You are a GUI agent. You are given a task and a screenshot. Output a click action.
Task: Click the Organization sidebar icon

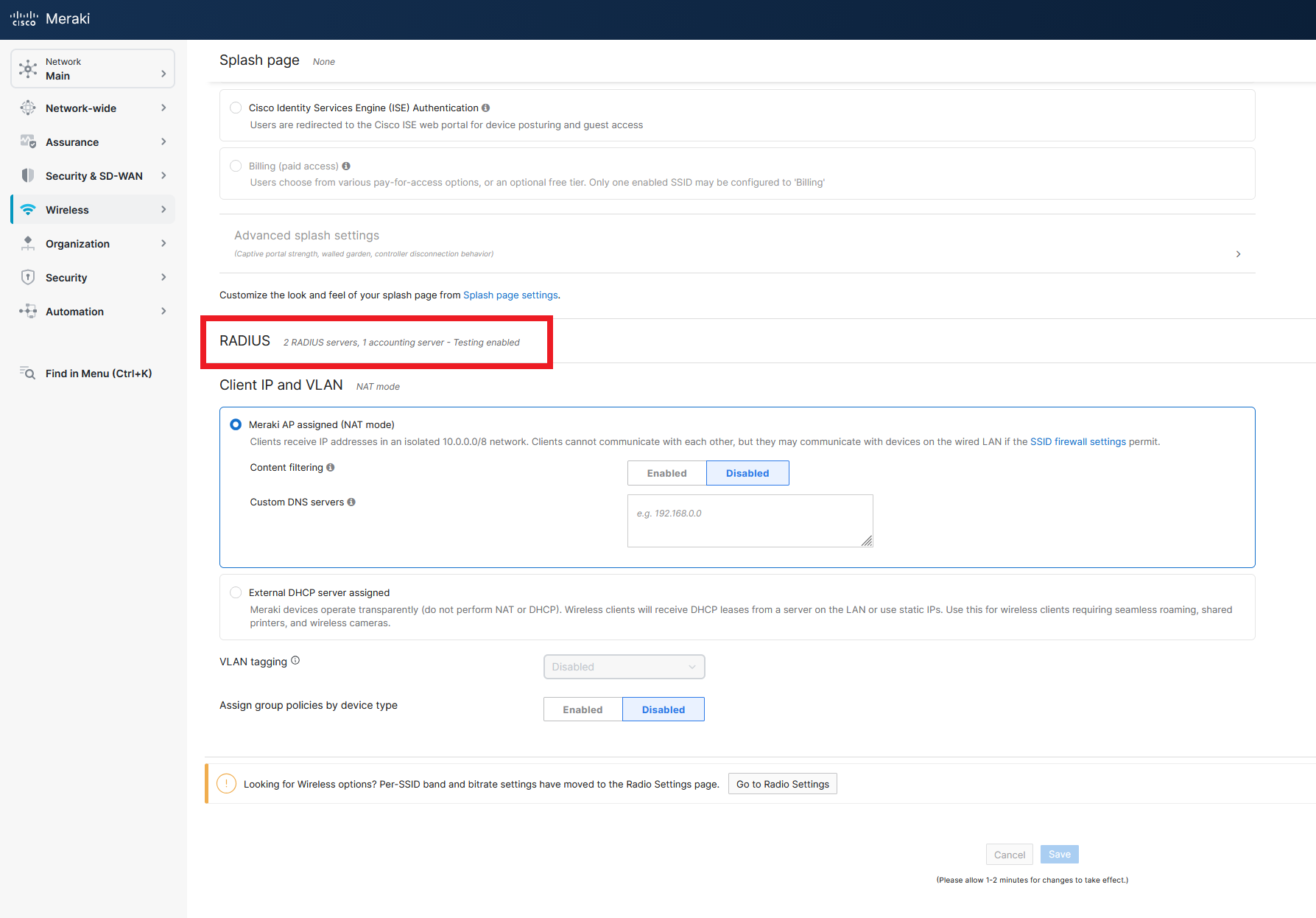pyautogui.click(x=28, y=243)
